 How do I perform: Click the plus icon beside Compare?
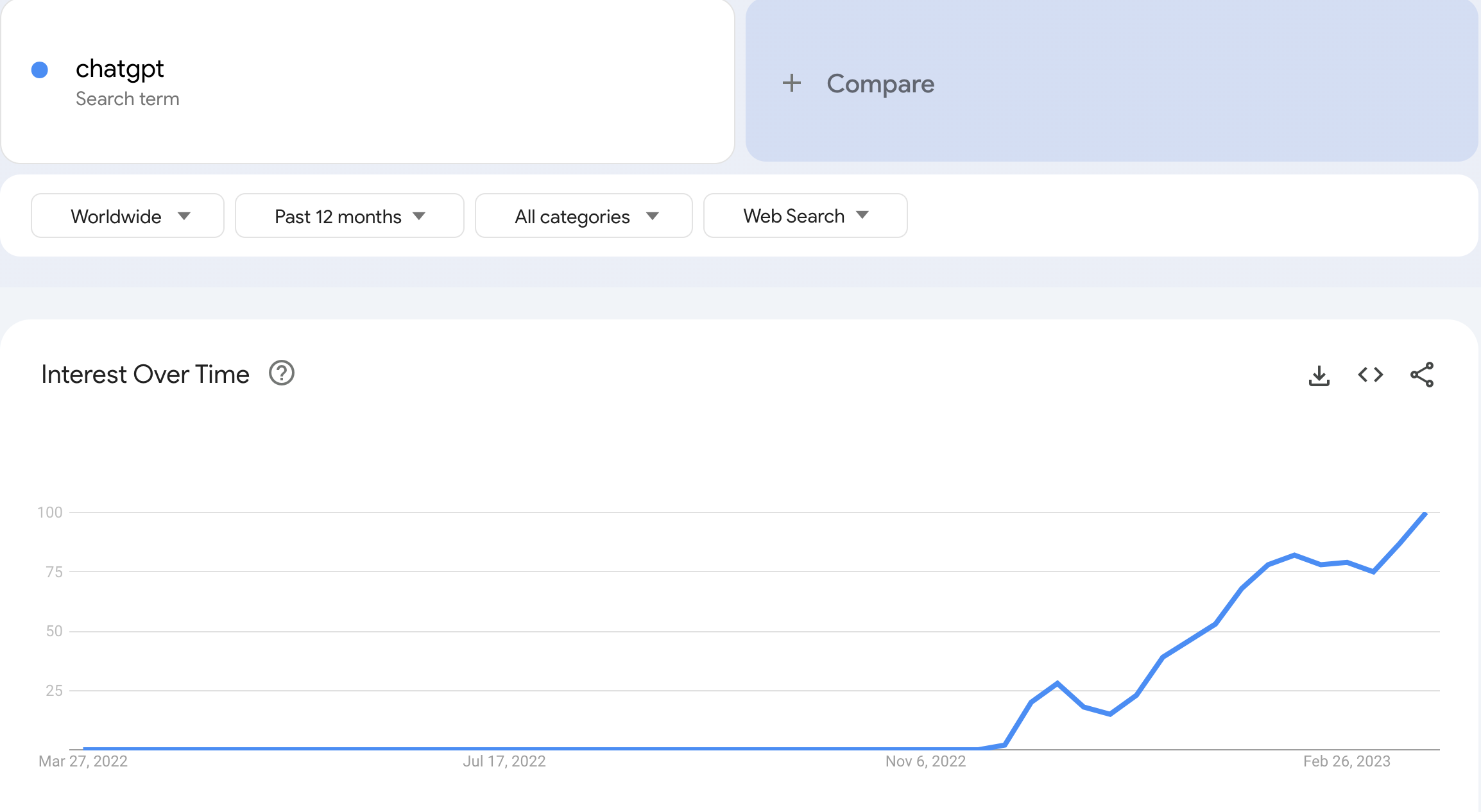pos(792,83)
